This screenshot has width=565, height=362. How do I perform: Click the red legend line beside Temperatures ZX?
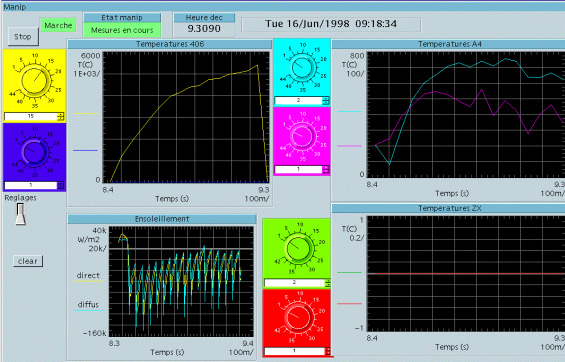[x=350, y=304]
